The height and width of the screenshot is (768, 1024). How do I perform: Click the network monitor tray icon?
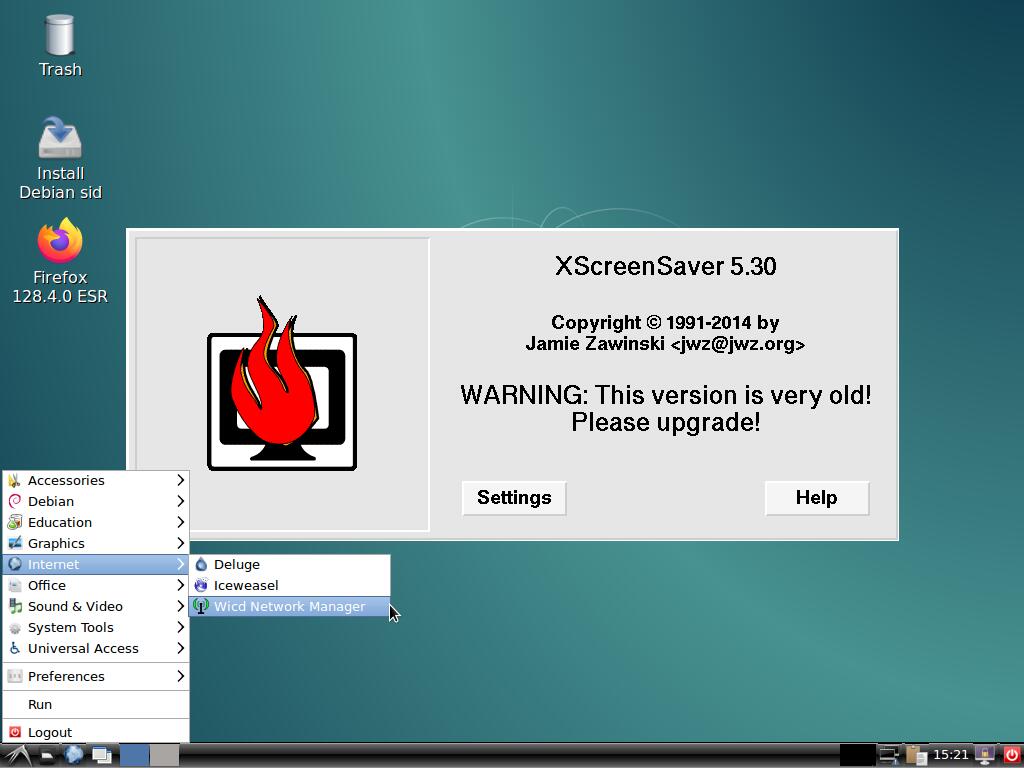pos(889,756)
